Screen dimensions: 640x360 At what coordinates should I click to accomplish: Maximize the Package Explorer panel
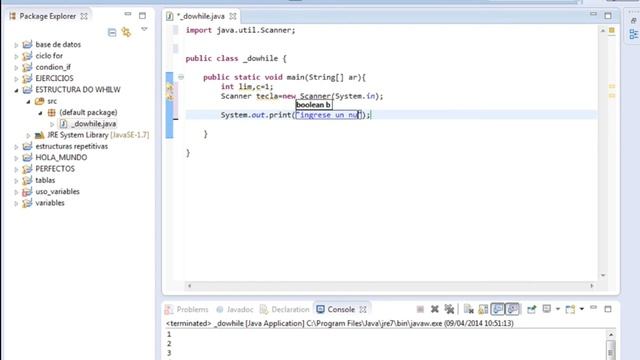tap(142, 16)
